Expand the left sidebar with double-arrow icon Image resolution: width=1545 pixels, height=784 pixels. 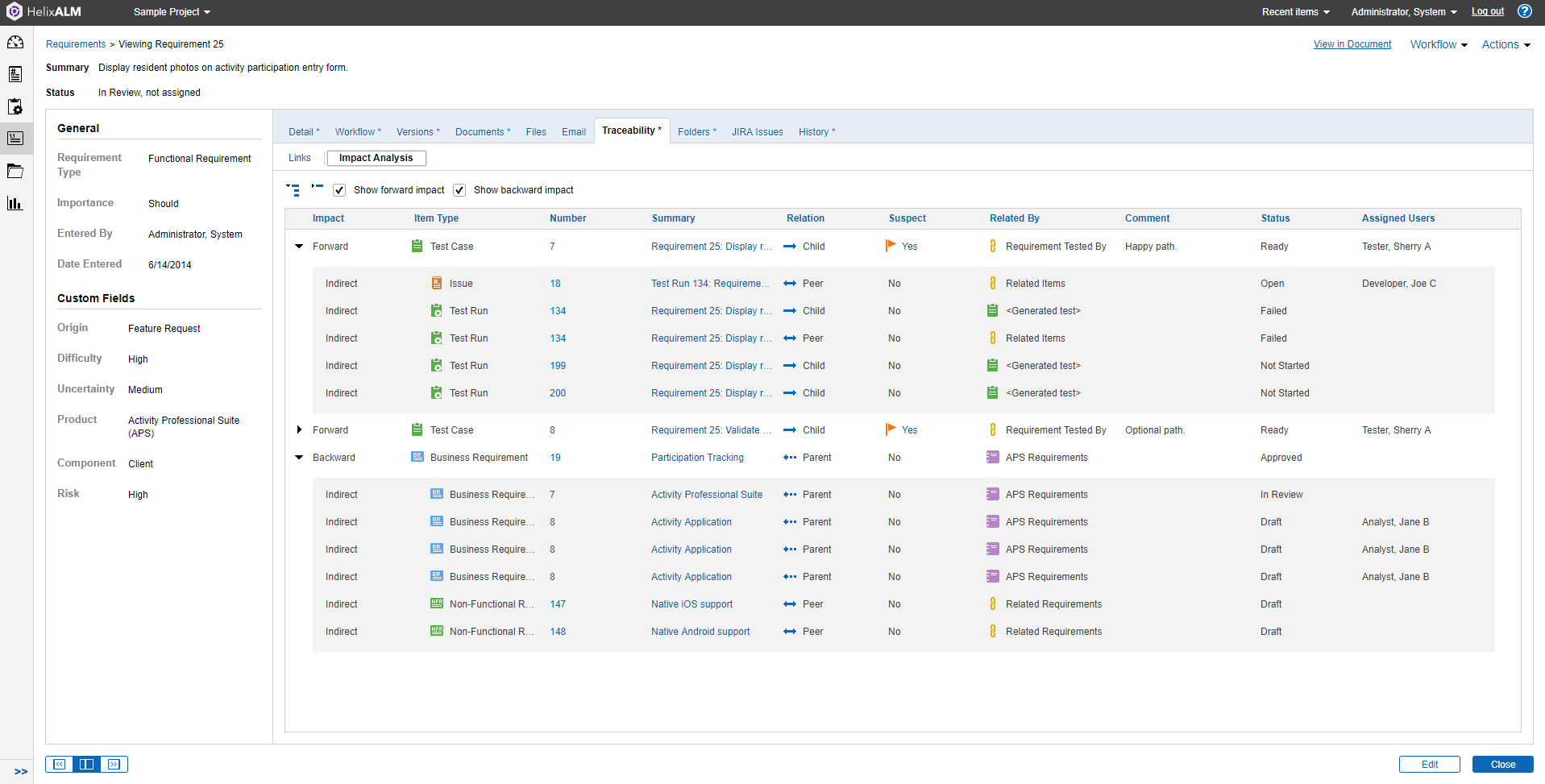click(21, 771)
